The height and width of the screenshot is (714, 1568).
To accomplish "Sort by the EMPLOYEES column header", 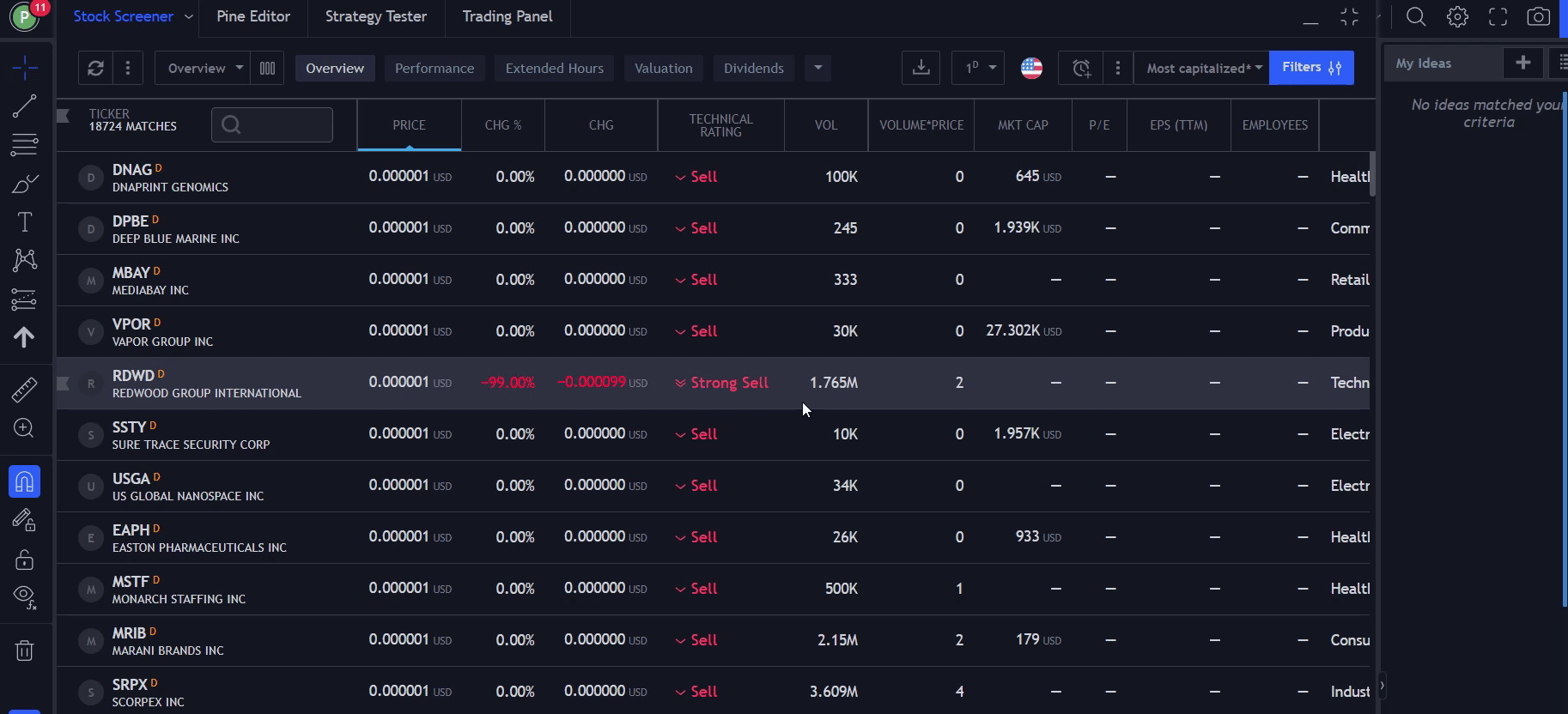I will [1275, 125].
